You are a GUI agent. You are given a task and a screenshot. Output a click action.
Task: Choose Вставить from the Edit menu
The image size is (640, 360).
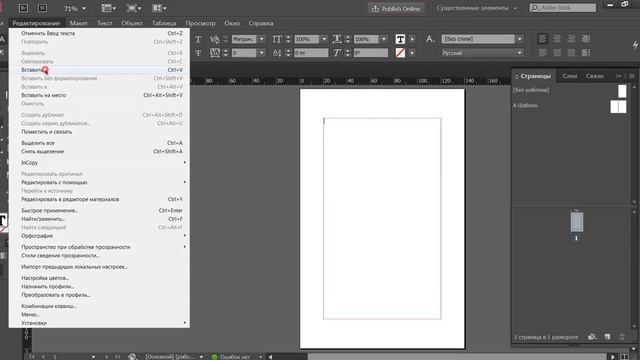(x=99, y=70)
